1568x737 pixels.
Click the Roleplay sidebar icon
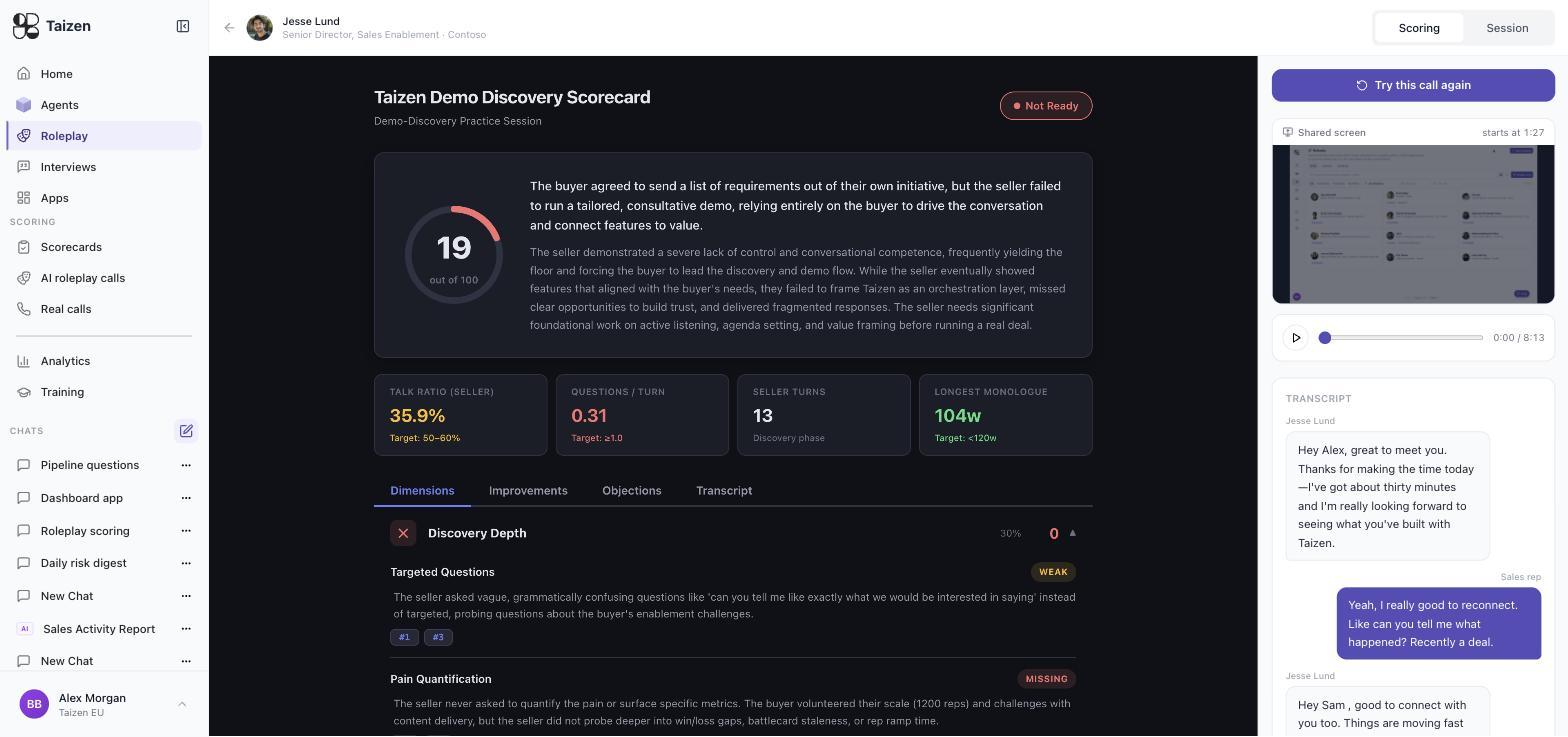(24, 136)
